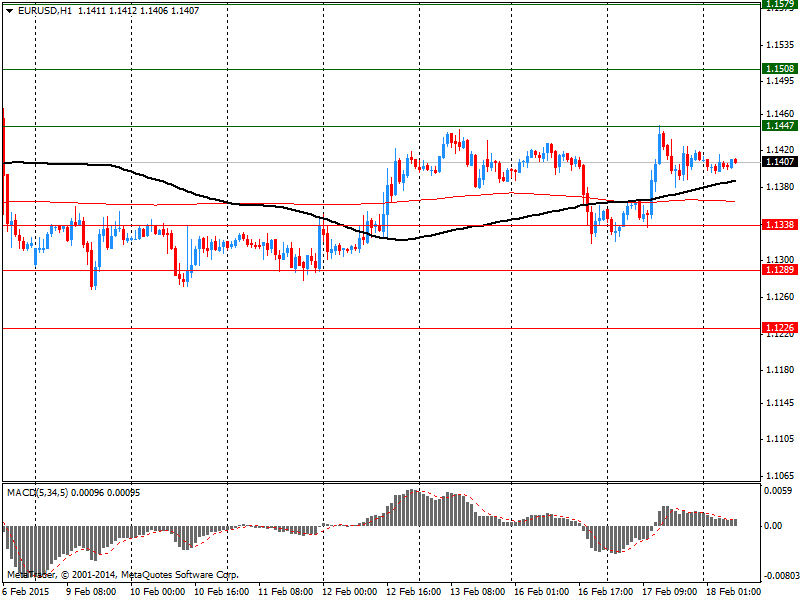
Task: Click the MACD 0.0059 scale value
Action: [778, 491]
